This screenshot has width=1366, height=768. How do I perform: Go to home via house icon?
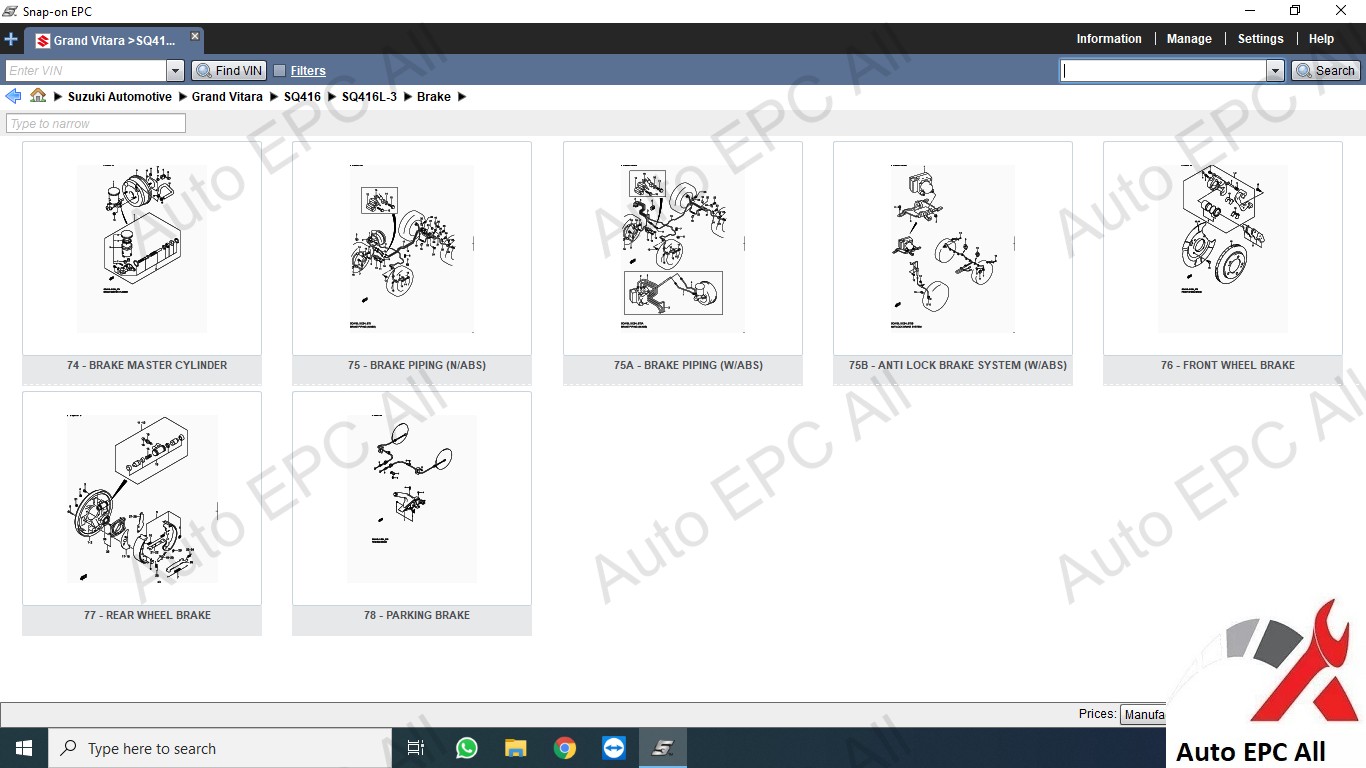[x=38, y=96]
